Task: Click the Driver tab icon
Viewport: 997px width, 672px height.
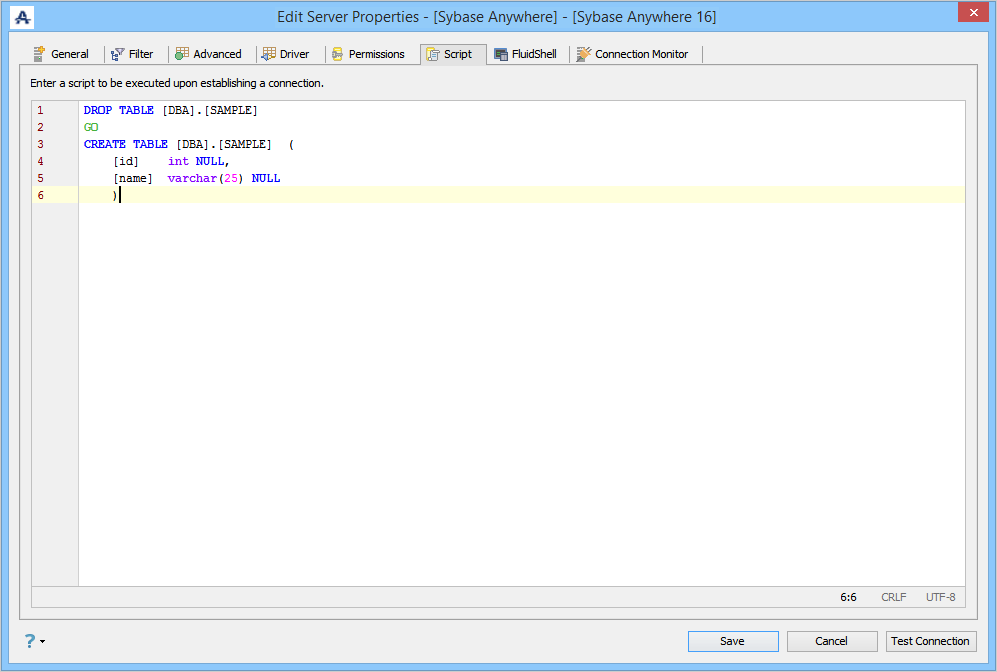Action: tap(269, 54)
